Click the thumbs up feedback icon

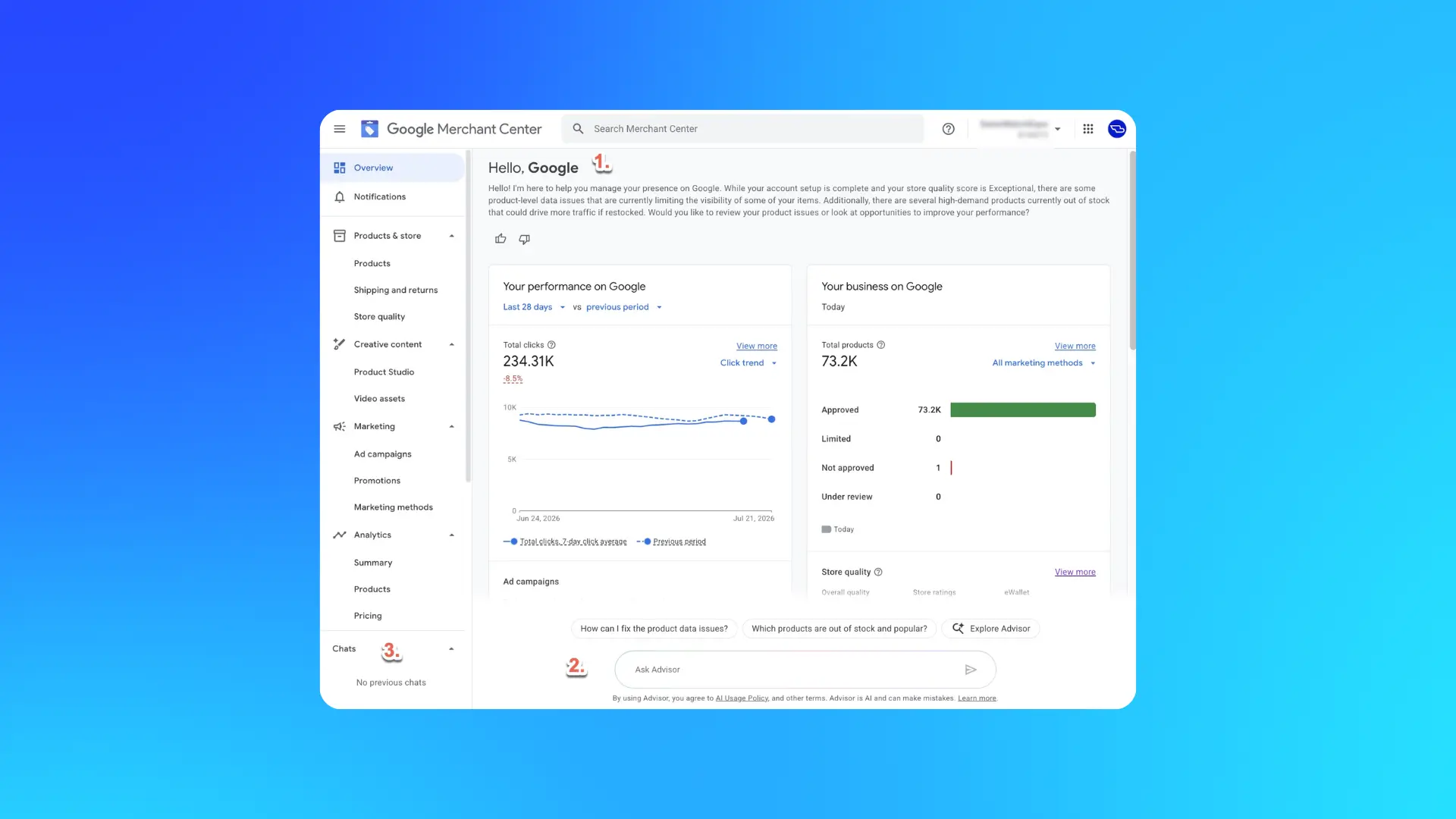(500, 239)
